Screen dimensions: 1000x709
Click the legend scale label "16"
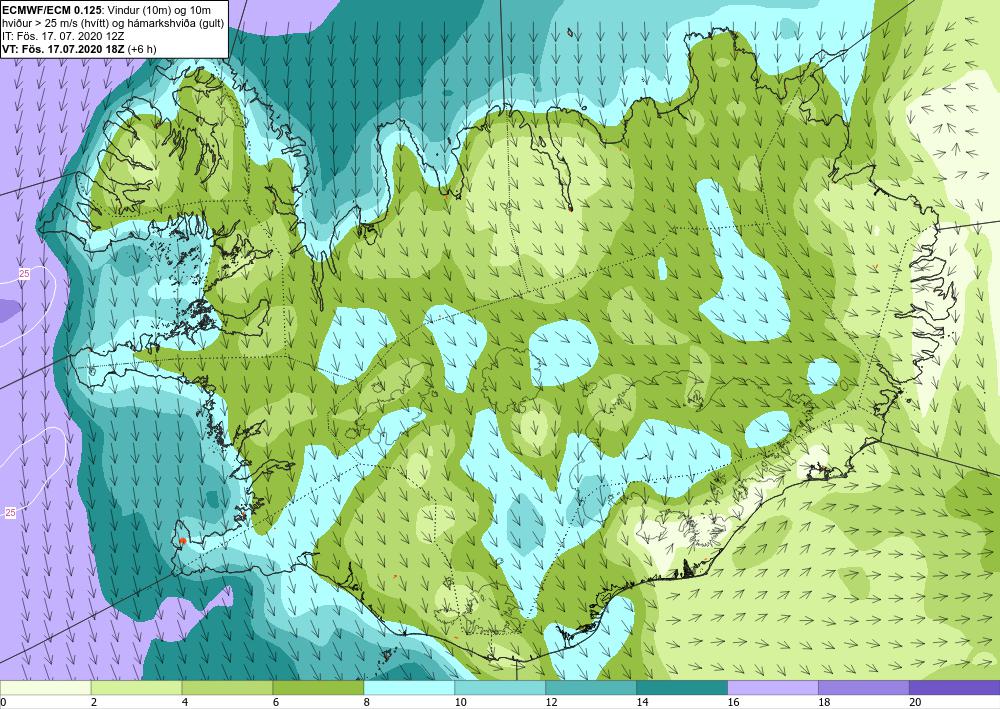[733, 703]
